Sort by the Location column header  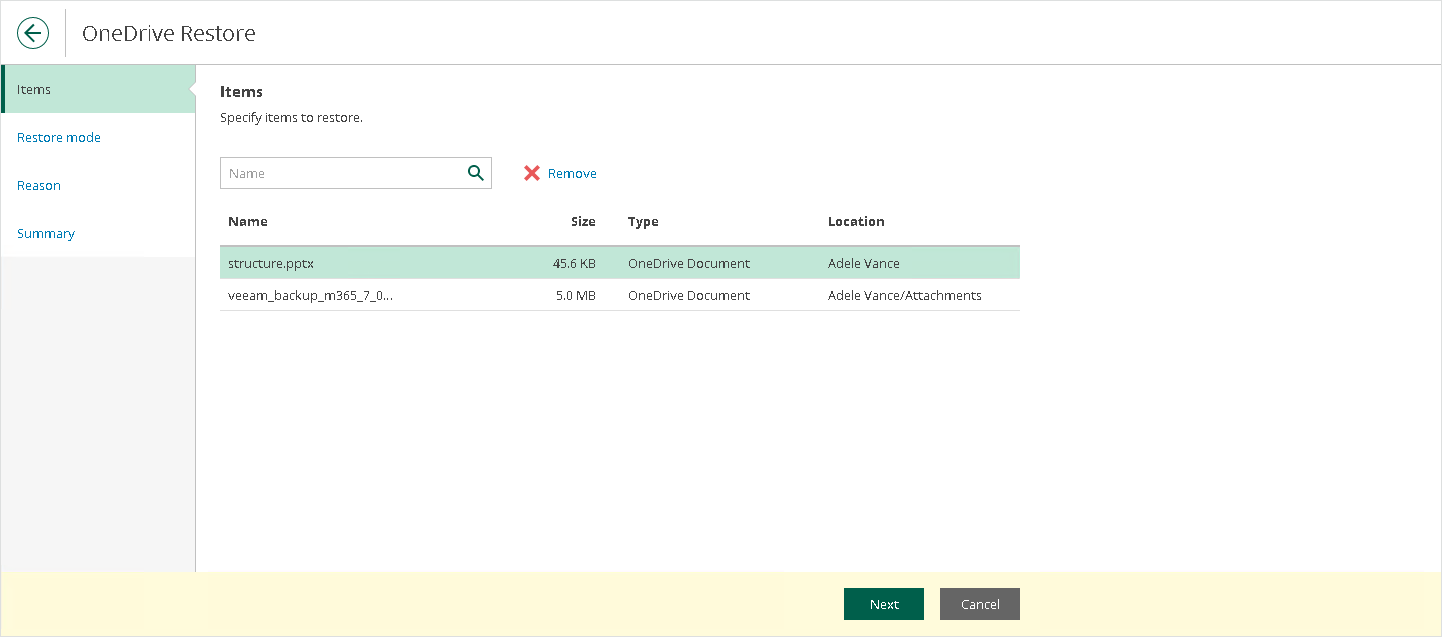[856, 221]
